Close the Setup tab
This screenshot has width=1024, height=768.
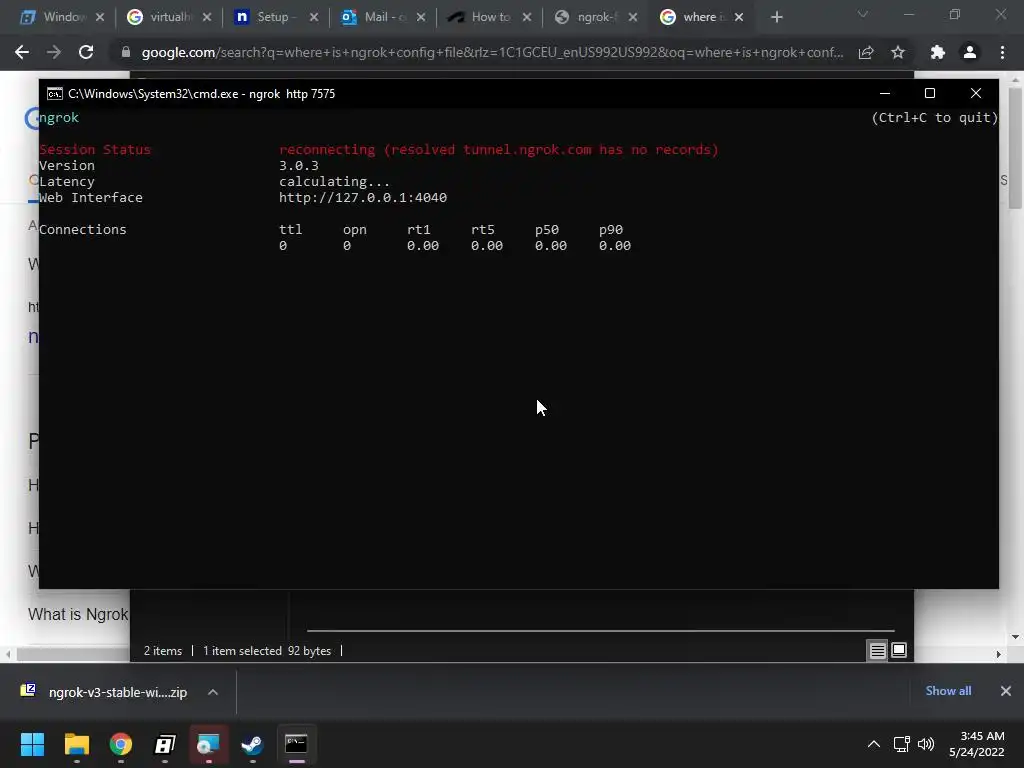point(313,17)
